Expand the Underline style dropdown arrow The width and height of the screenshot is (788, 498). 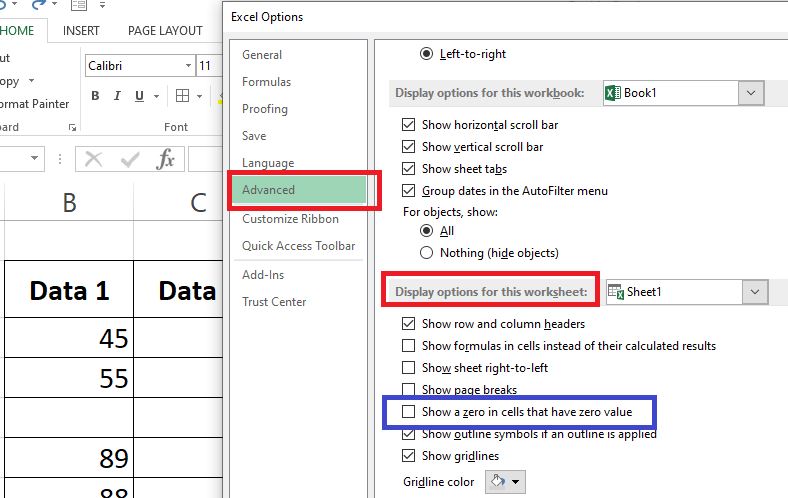point(156,96)
